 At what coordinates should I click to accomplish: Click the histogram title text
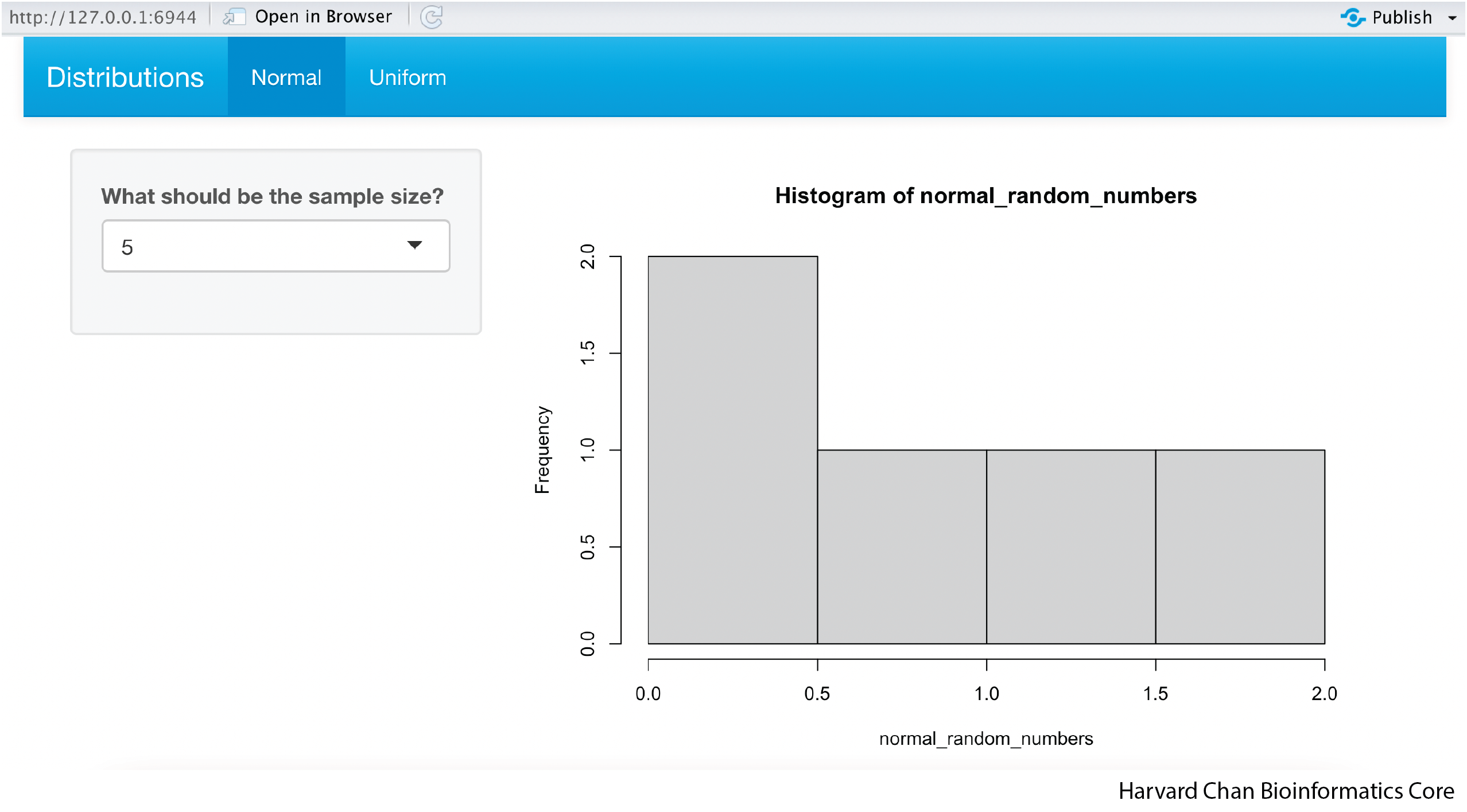click(985, 196)
